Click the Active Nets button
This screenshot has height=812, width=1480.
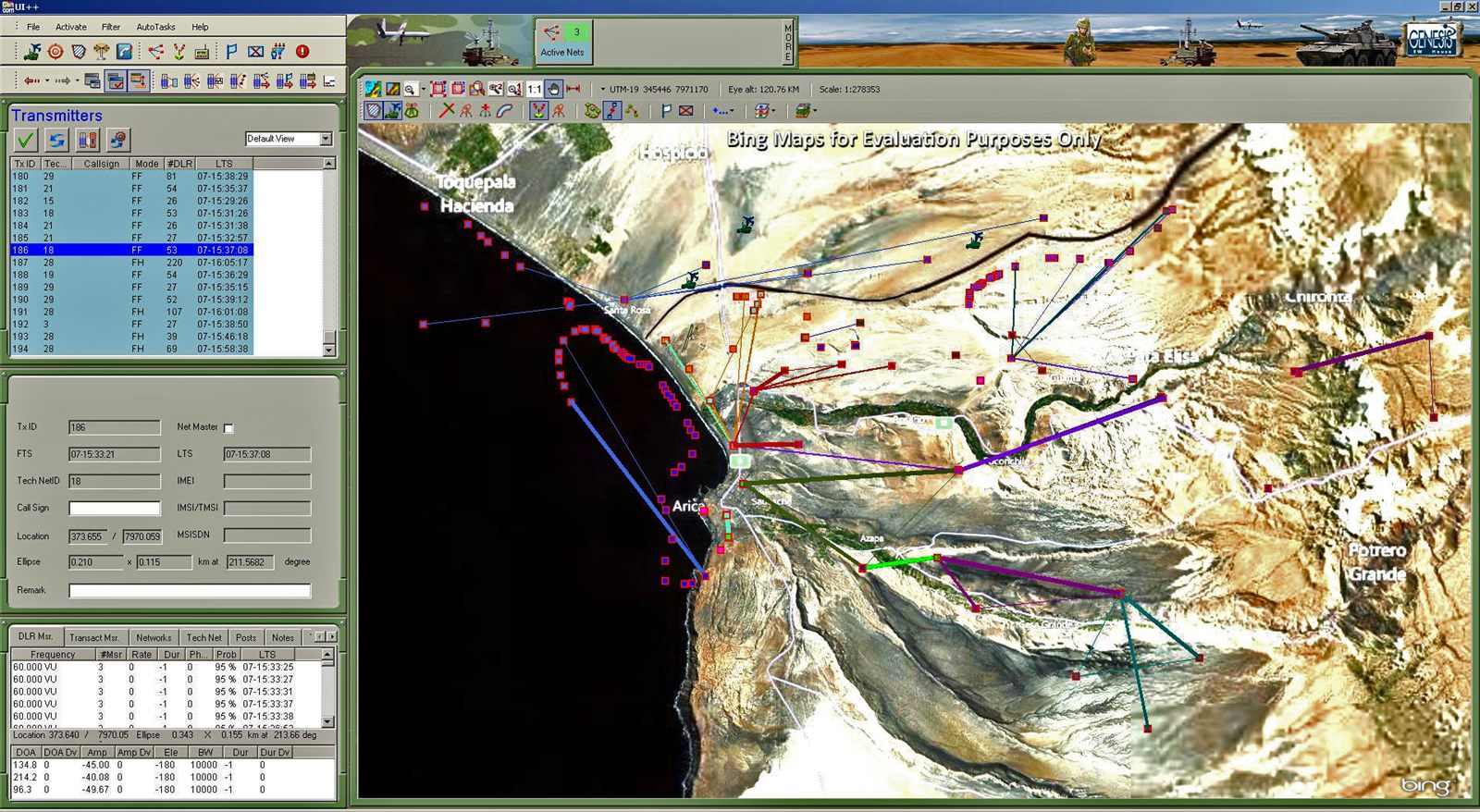[x=562, y=43]
